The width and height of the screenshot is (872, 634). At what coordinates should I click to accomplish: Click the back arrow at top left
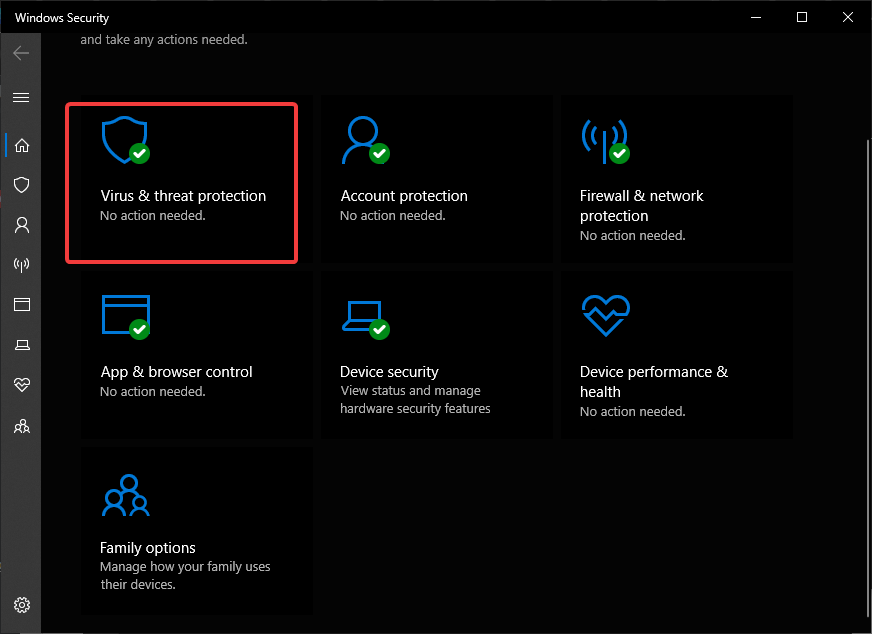[20, 53]
